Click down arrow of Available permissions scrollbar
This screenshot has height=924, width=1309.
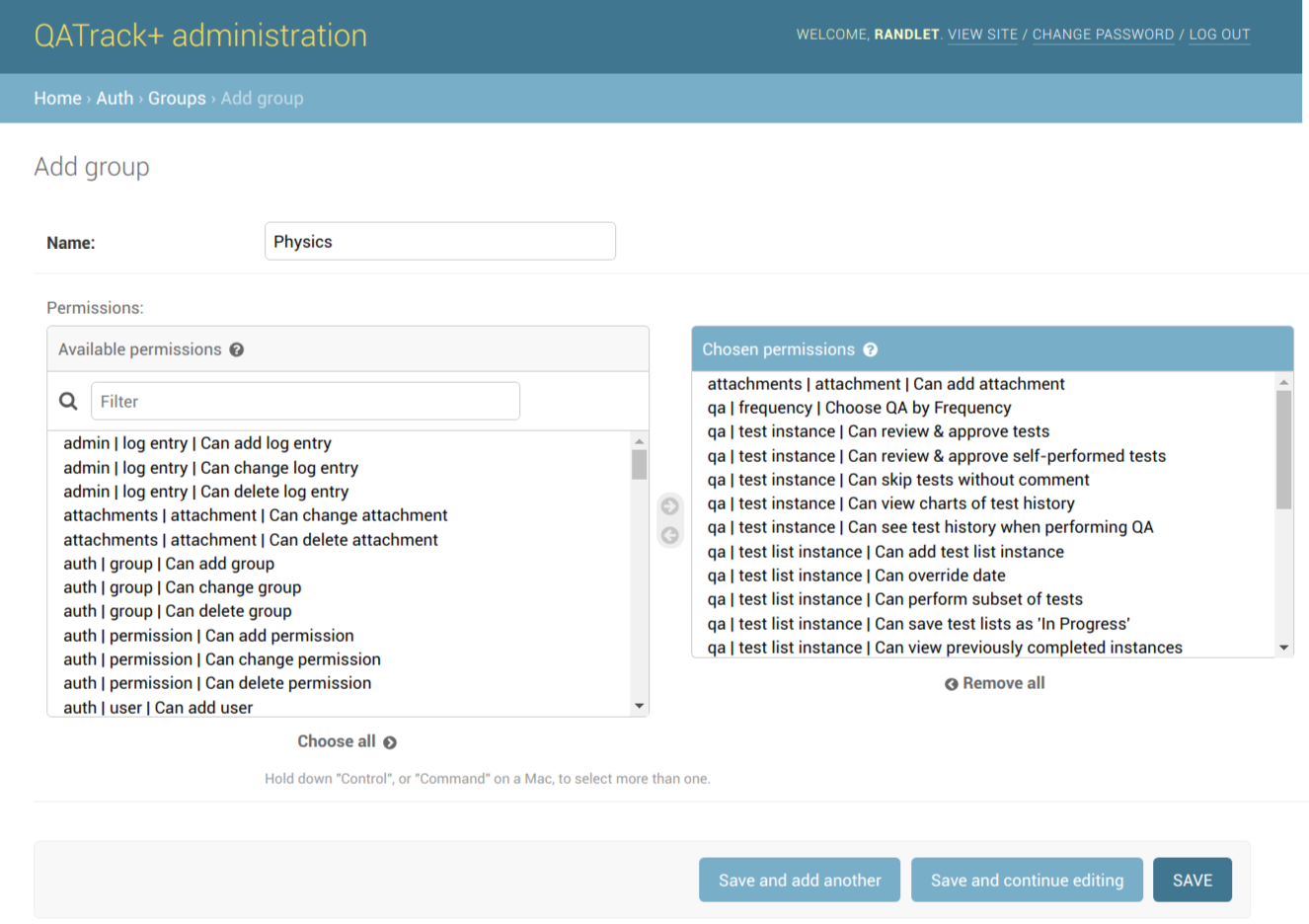[640, 706]
